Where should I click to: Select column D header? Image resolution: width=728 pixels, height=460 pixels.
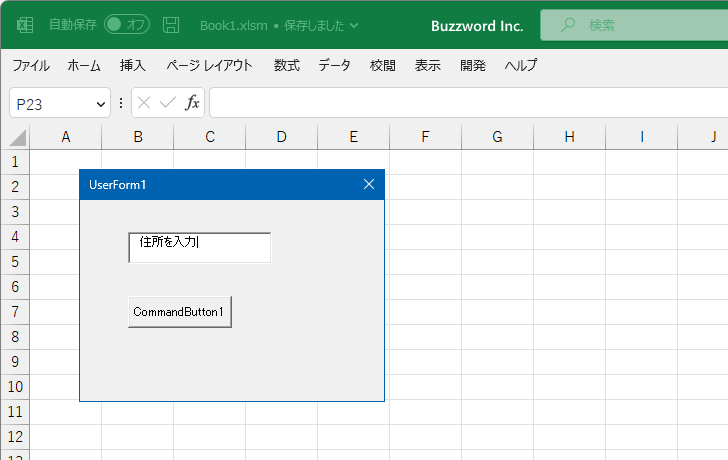click(x=281, y=137)
